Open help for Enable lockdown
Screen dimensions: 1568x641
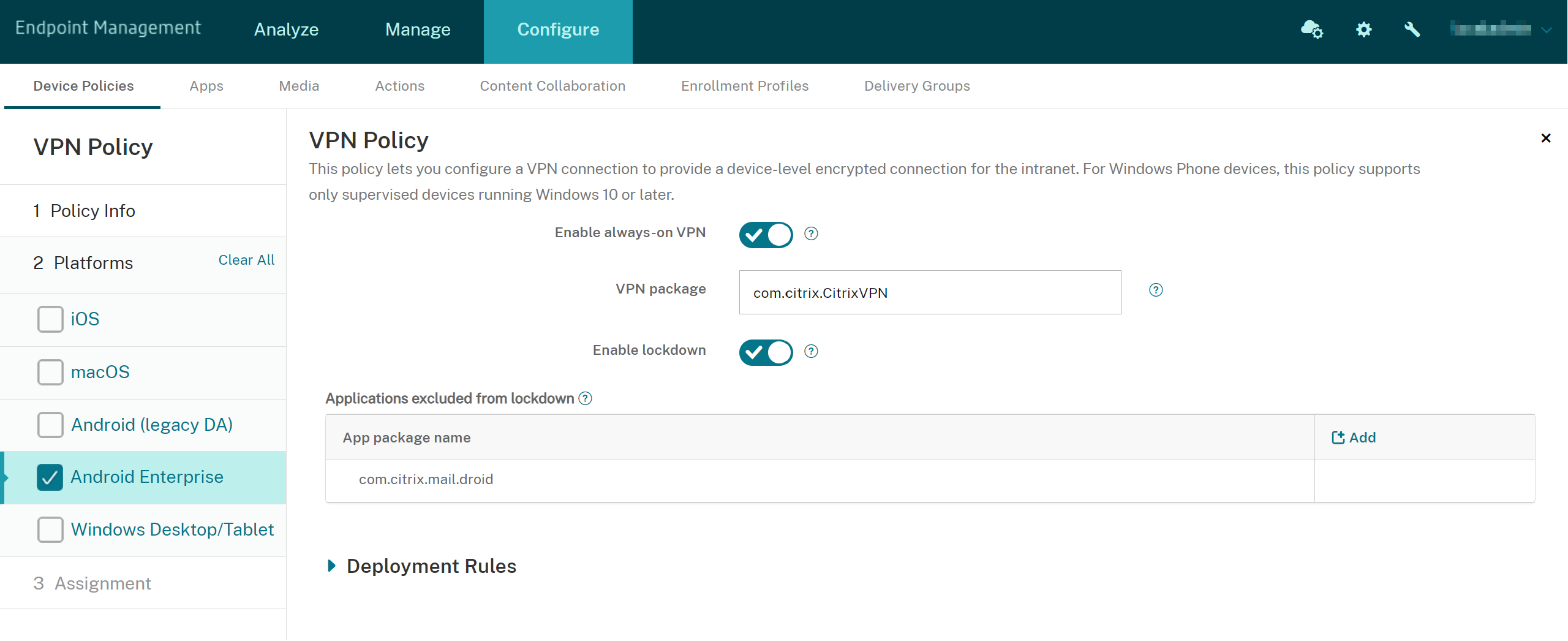(811, 351)
